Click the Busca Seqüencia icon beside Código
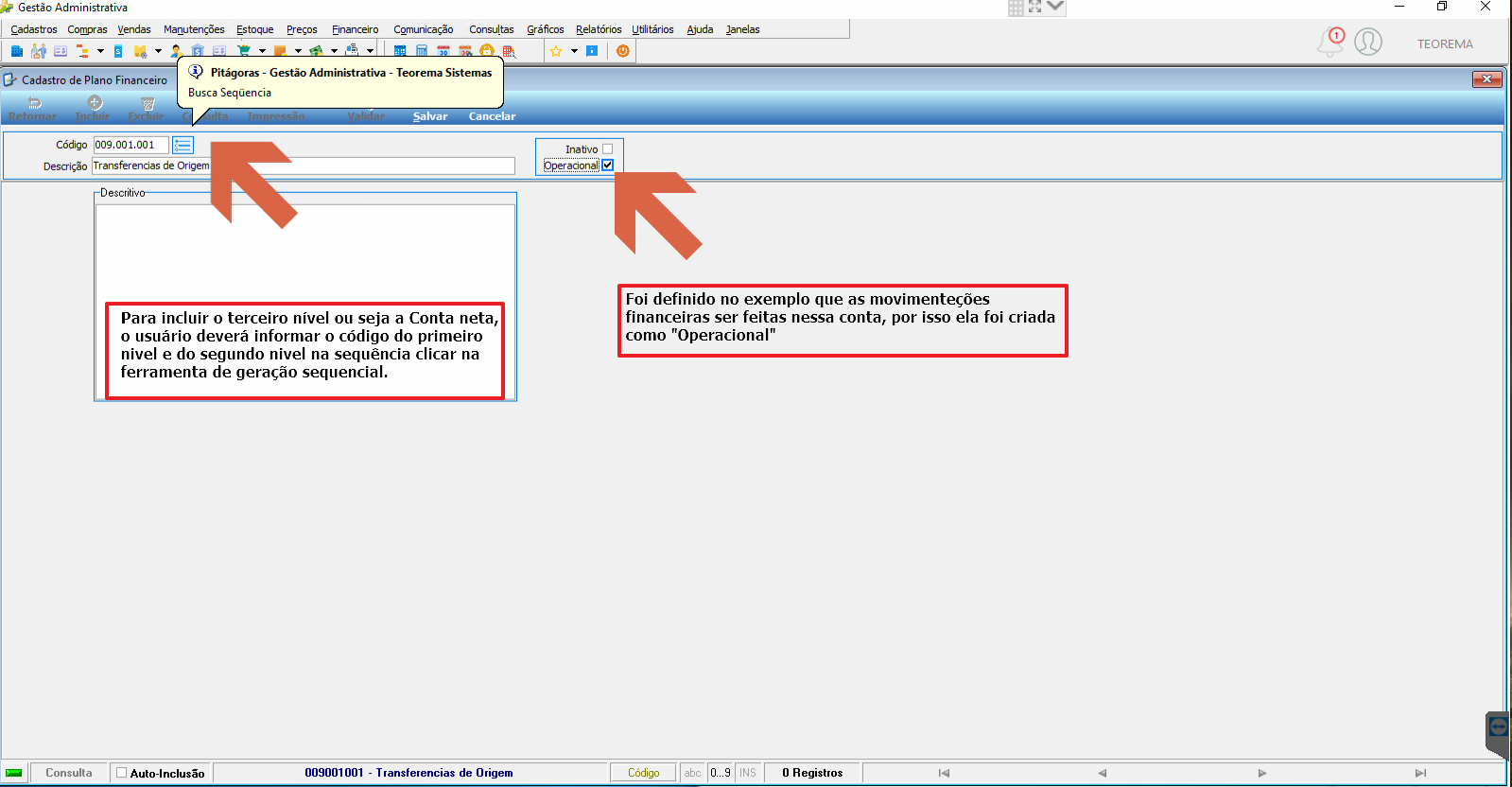 (183, 145)
